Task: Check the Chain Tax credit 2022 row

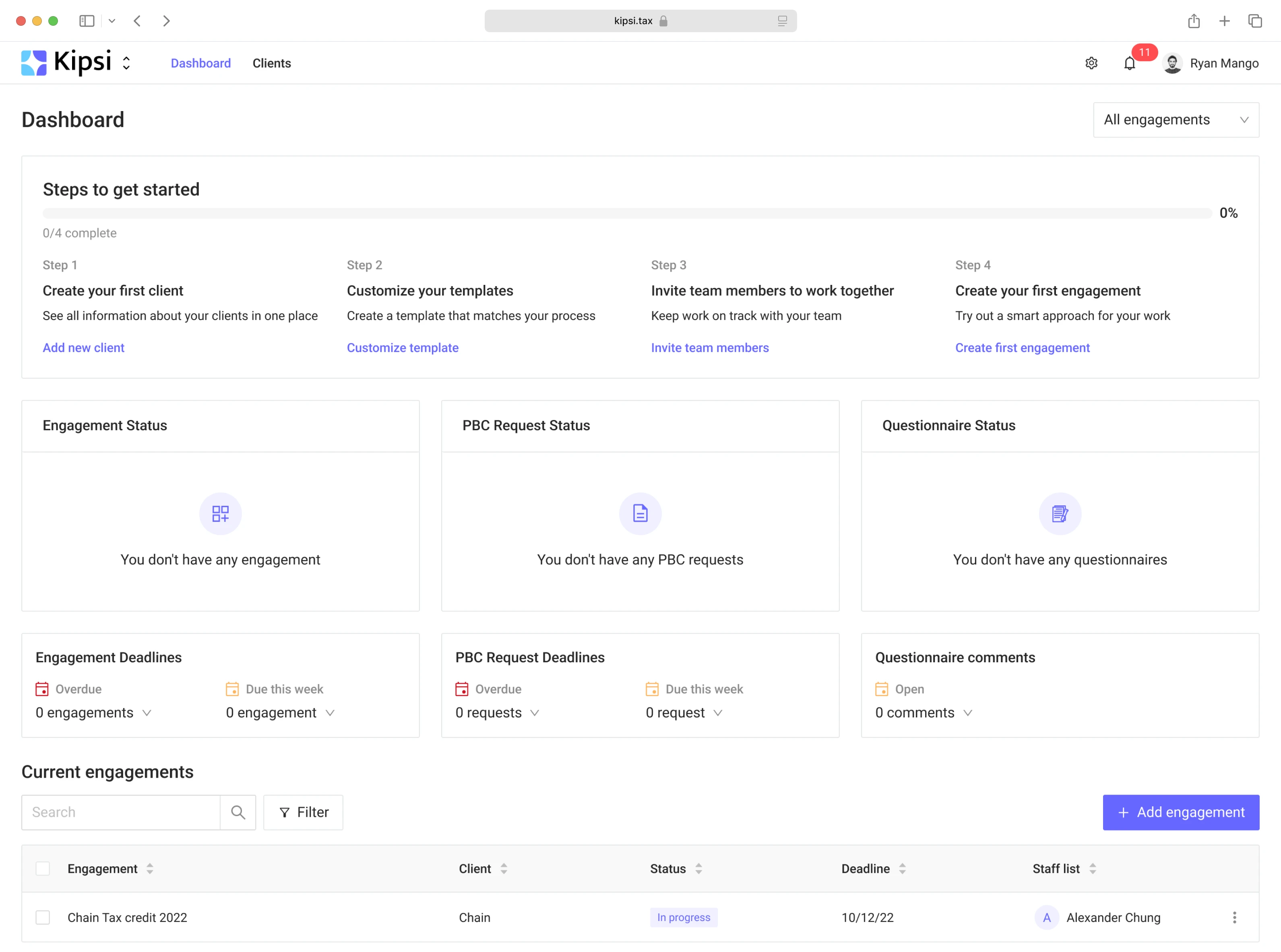Action: coord(43,917)
